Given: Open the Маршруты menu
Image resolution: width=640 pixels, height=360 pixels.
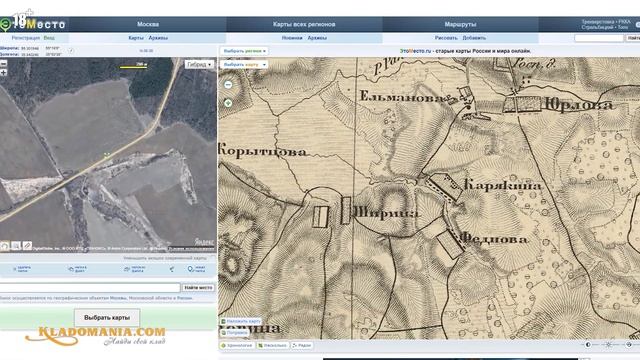Looking at the screenshot, I should tap(460, 24).
